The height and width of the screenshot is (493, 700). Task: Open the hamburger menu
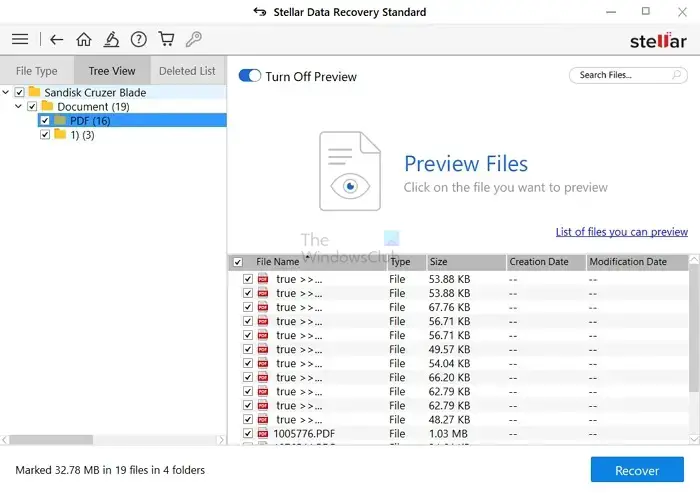point(20,39)
